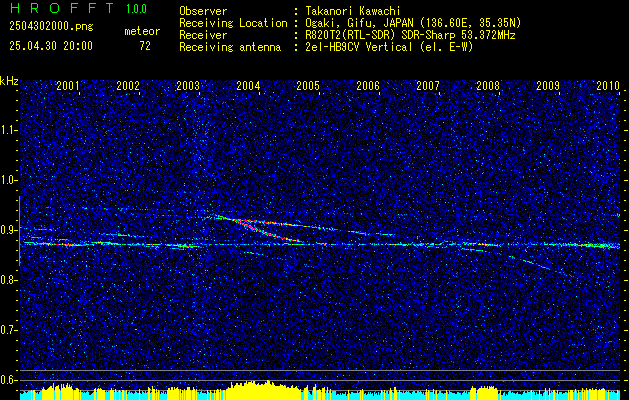Click the 2003 time marker
The image size is (629, 400).
(x=188, y=86)
